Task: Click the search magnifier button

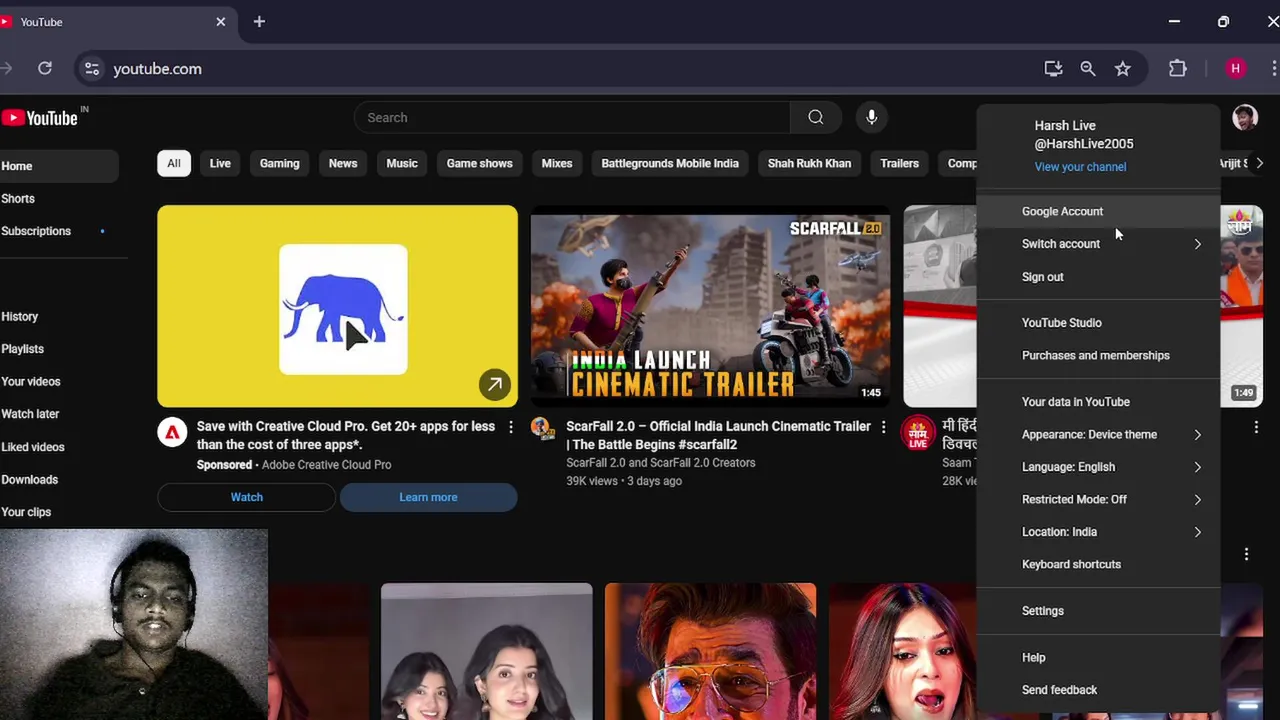Action: [x=816, y=118]
